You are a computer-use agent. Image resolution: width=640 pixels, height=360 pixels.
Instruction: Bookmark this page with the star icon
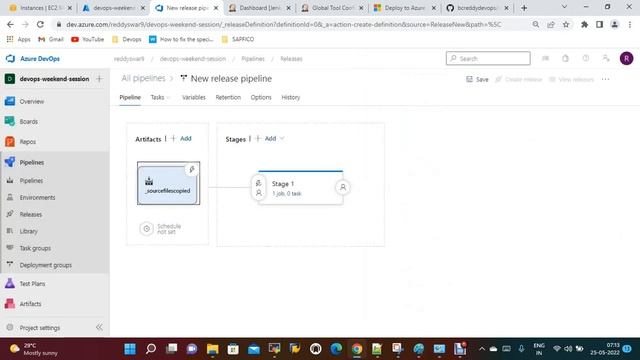[x=566, y=24]
